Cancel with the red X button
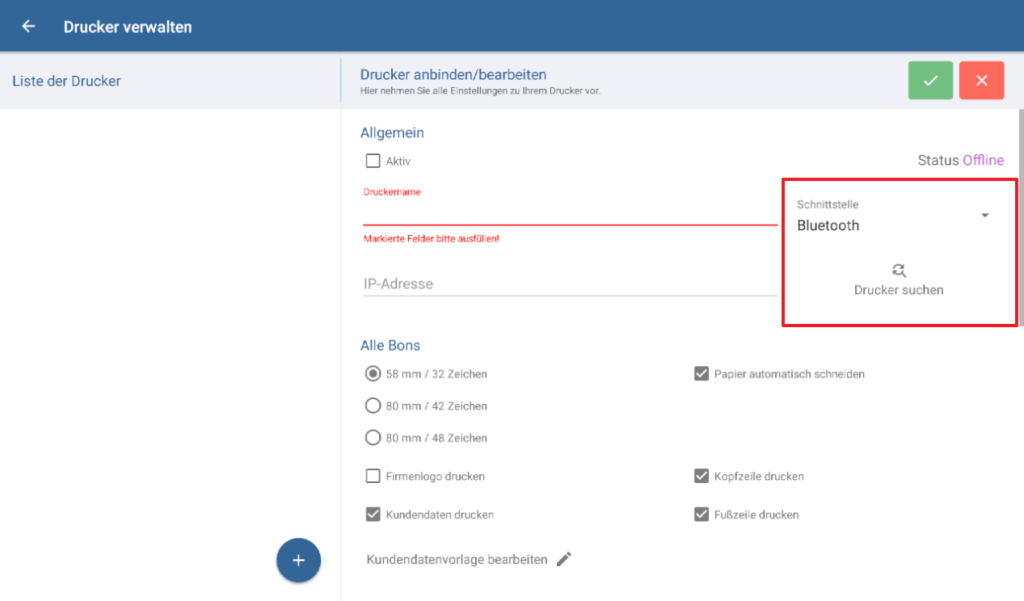1024x601 pixels. (x=981, y=80)
